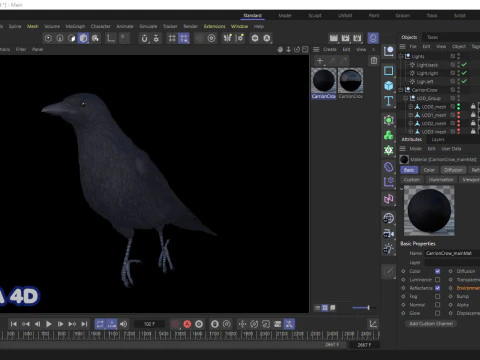480x360 pixels.
Task: Enable the Glow channel checkbox
Action: click(x=437, y=313)
